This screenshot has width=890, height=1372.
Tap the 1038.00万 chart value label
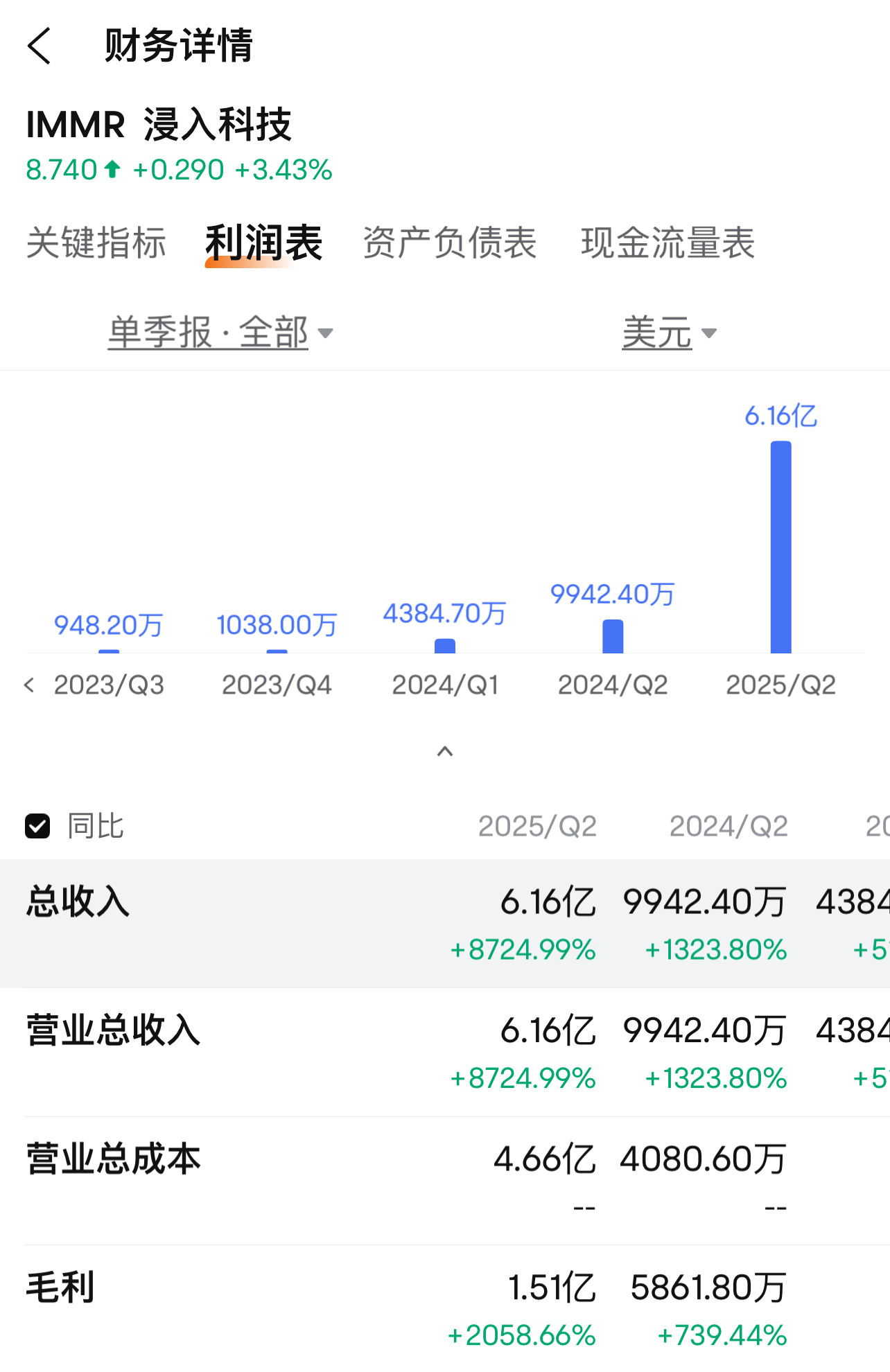pyautogui.click(x=277, y=625)
